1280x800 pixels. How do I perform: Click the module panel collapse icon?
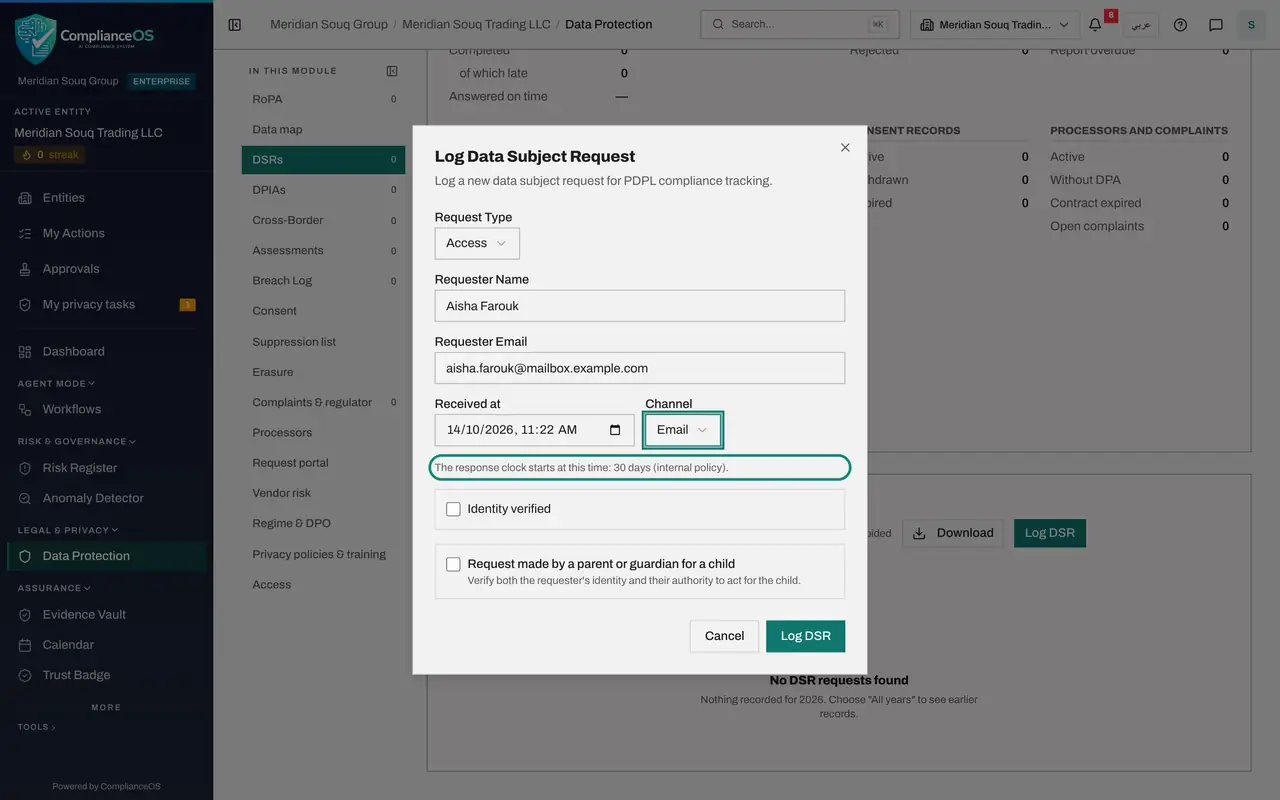pos(392,71)
